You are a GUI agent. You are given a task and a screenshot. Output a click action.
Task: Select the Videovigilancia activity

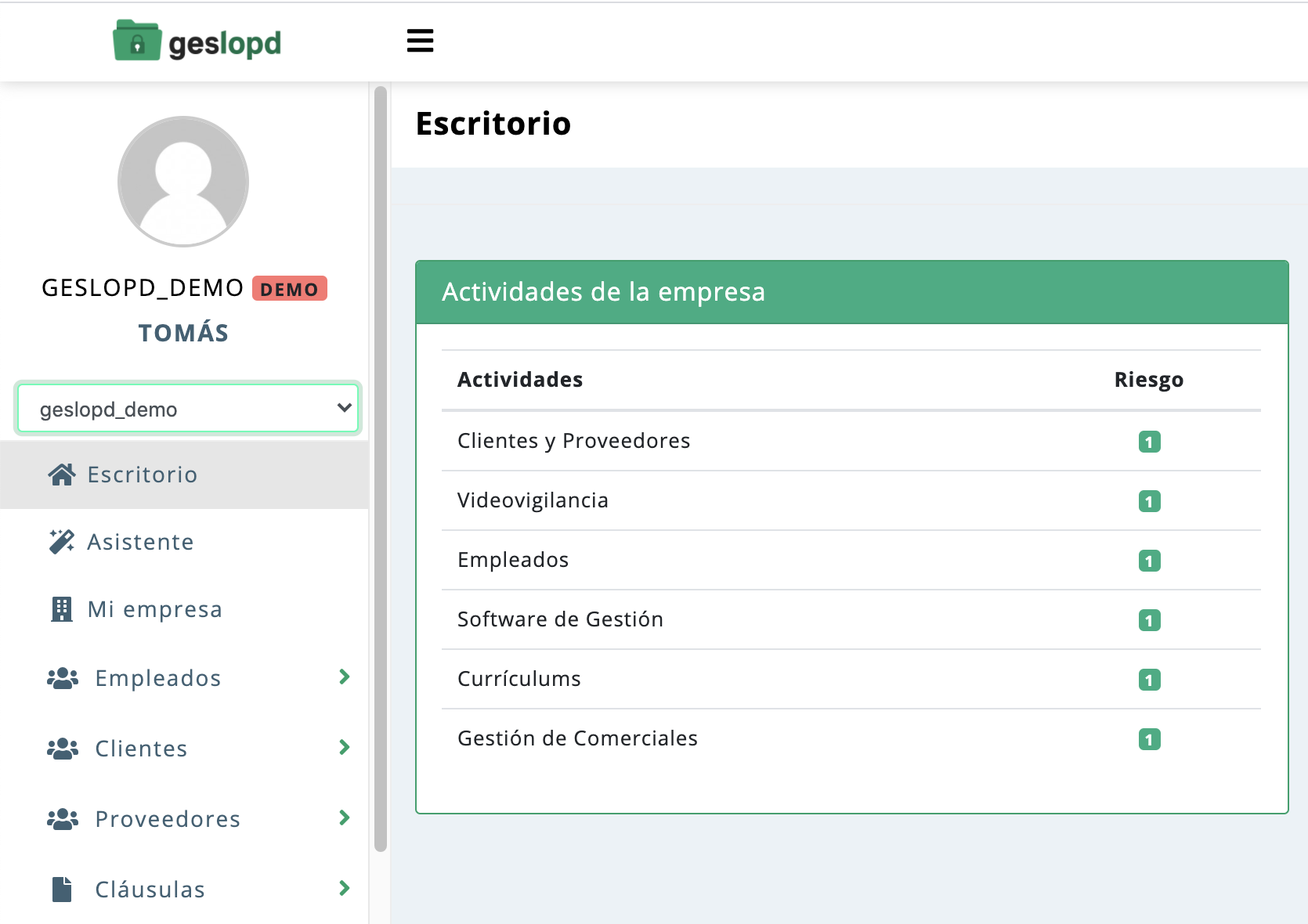tap(533, 500)
